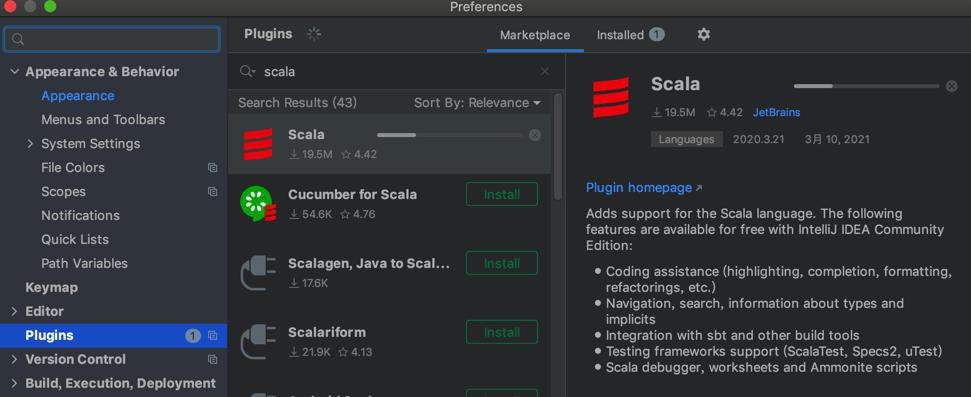Screen dimensions: 971x397
Task: Expand the Version Control section
Action: coord(14,360)
